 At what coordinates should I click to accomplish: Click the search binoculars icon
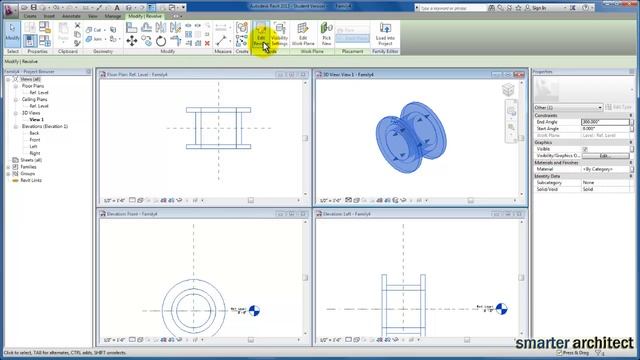(x=491, y=7)
